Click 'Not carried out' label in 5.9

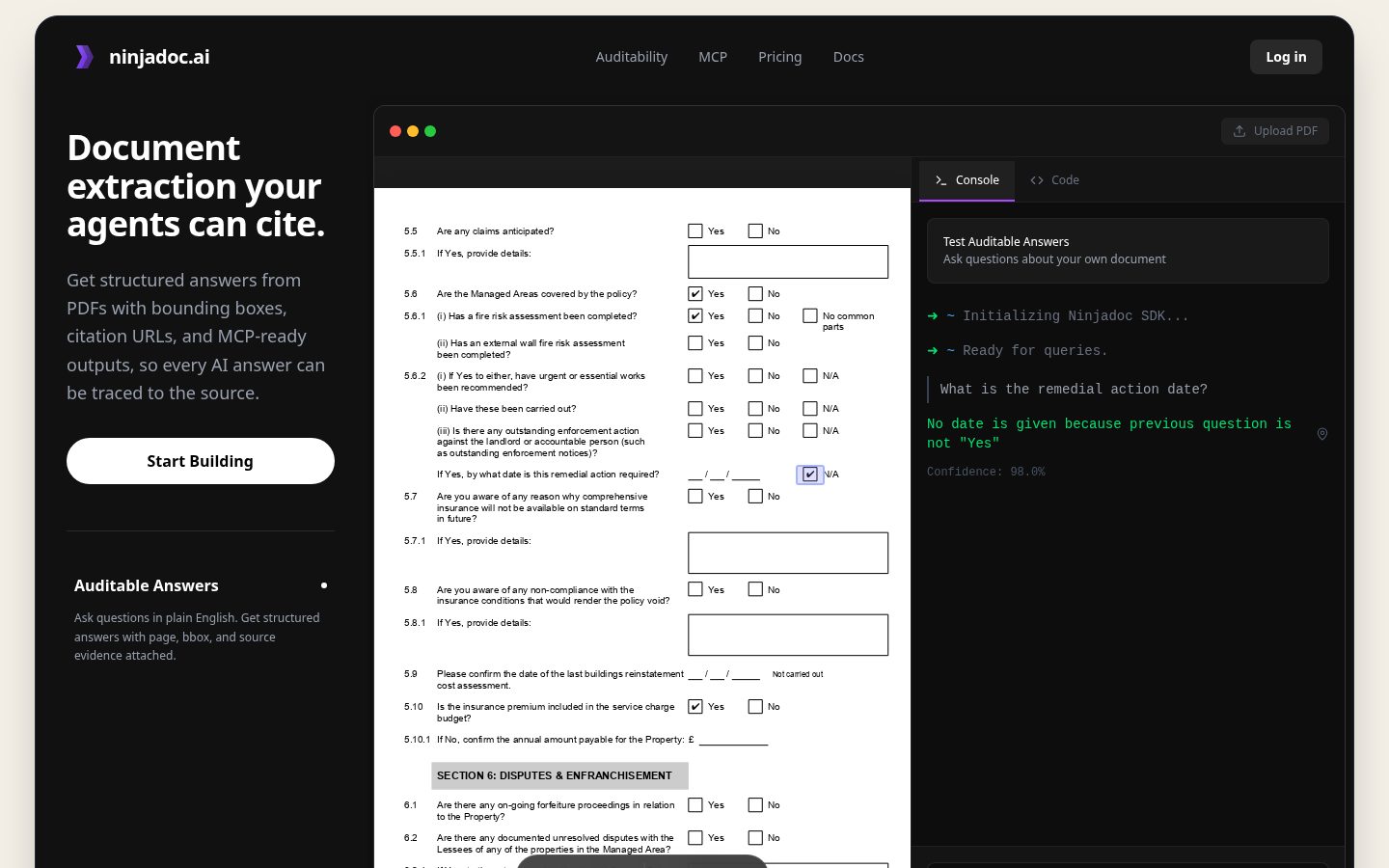tap(798, 675)
